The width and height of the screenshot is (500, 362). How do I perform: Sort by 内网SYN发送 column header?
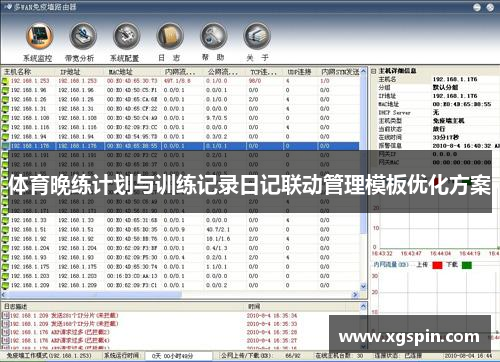tap(340, 72)
